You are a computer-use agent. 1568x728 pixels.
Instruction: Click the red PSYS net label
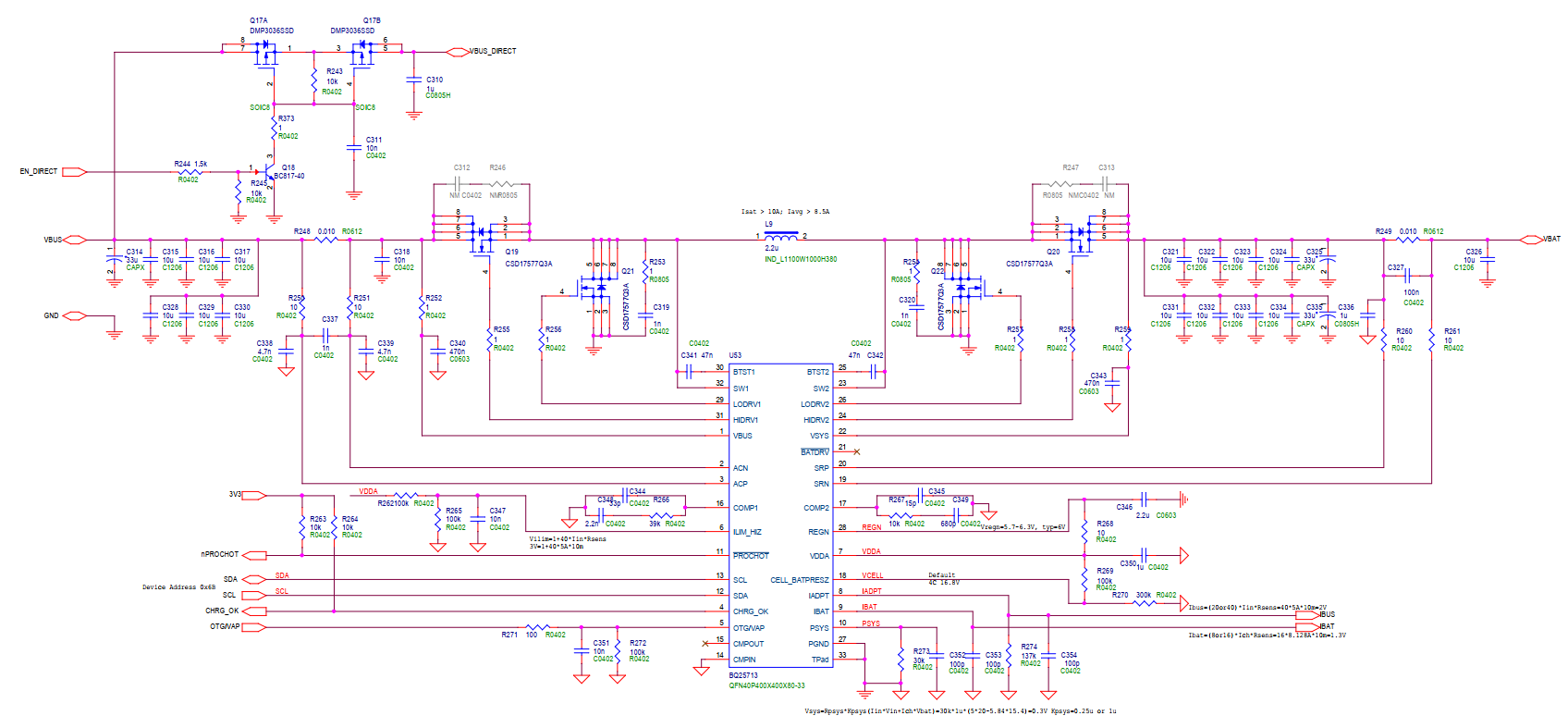point(871,623)
